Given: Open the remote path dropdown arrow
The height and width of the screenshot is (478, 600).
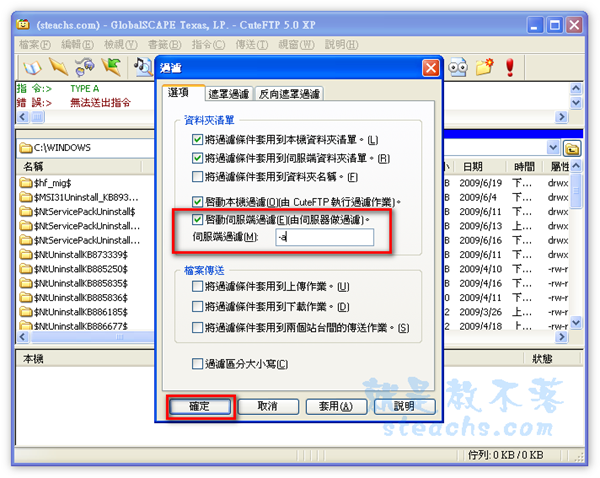Looking at the screenshot, I should point(553,148).
